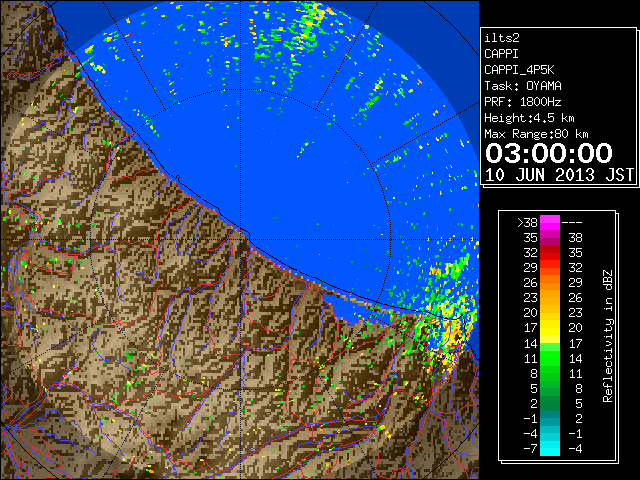Click the cyan -7 legend swatch
This screenshot has height=480, width=640.
550,448
